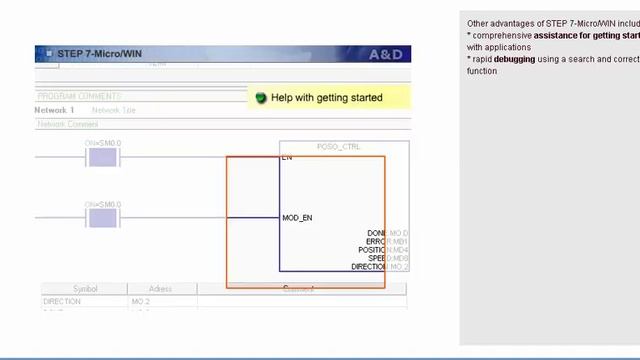The height and width of the screenshot is (360, 640).
Task: Click the EN input of the block
Action: pyautogui.click(x=287, y=158)
